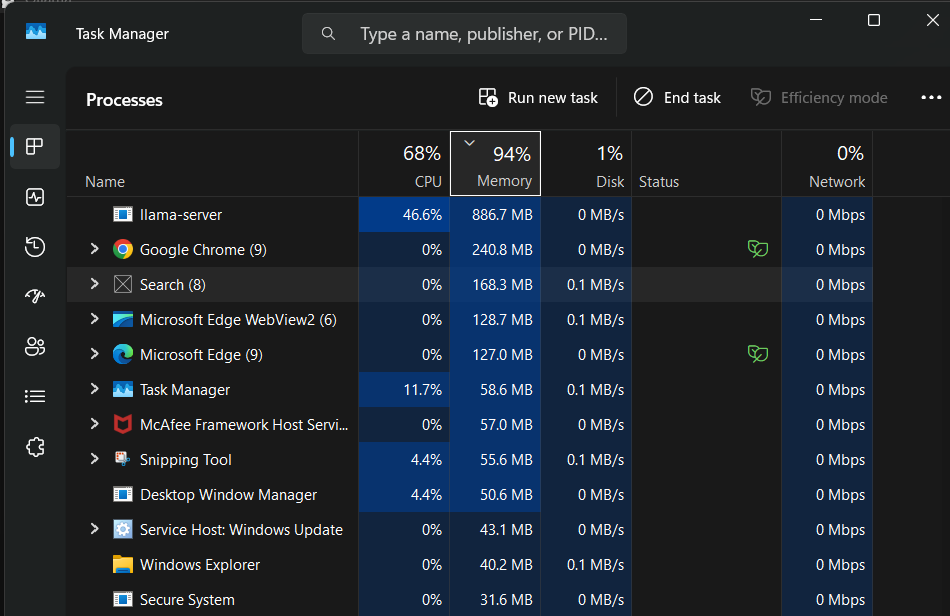Open the three-dot more options menu
The width and height of the screenshot is (950, 616).
point(931,98)
